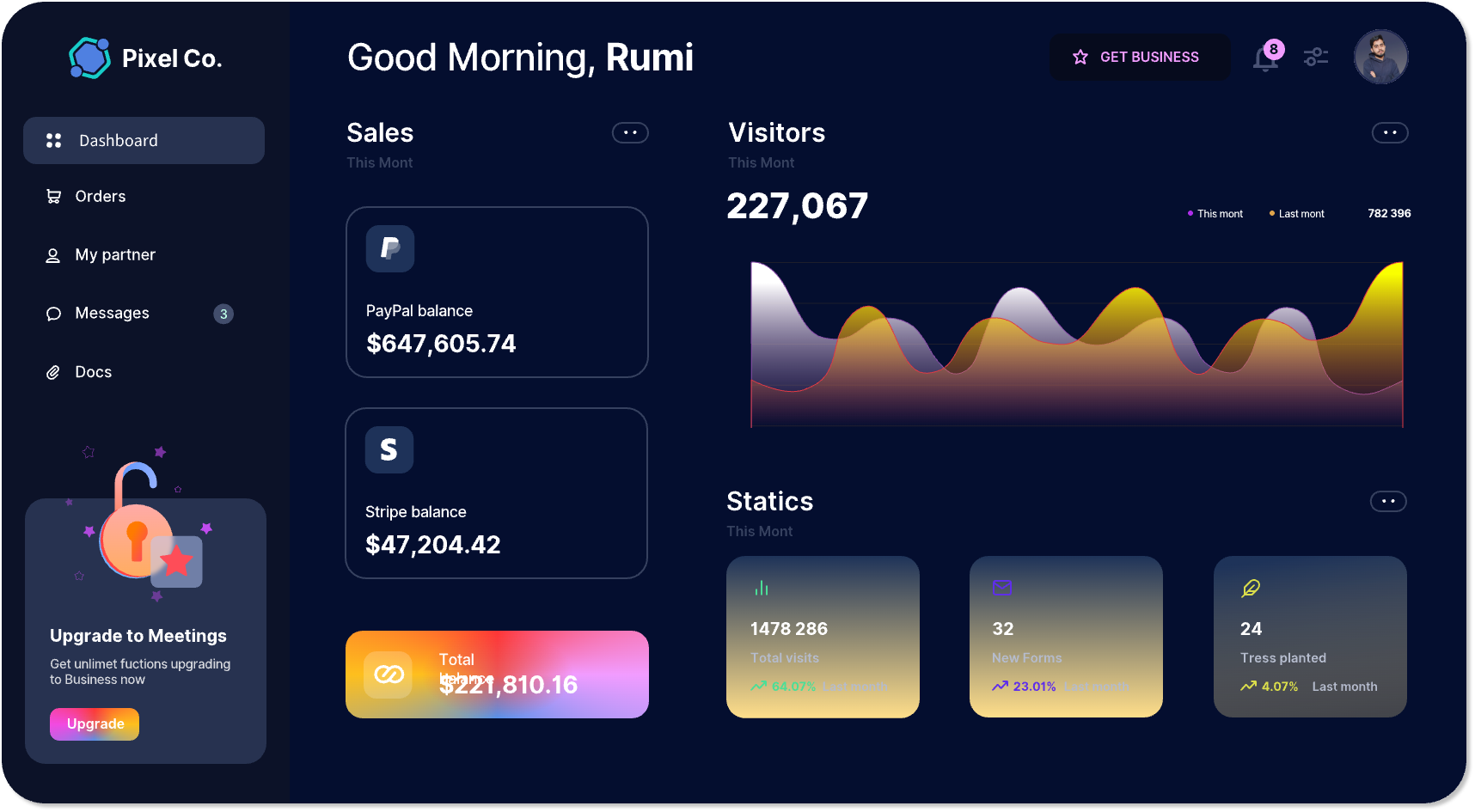Click the bar chart icon in Total visits
Screen dimensions: 1475x812
point(762,589)
